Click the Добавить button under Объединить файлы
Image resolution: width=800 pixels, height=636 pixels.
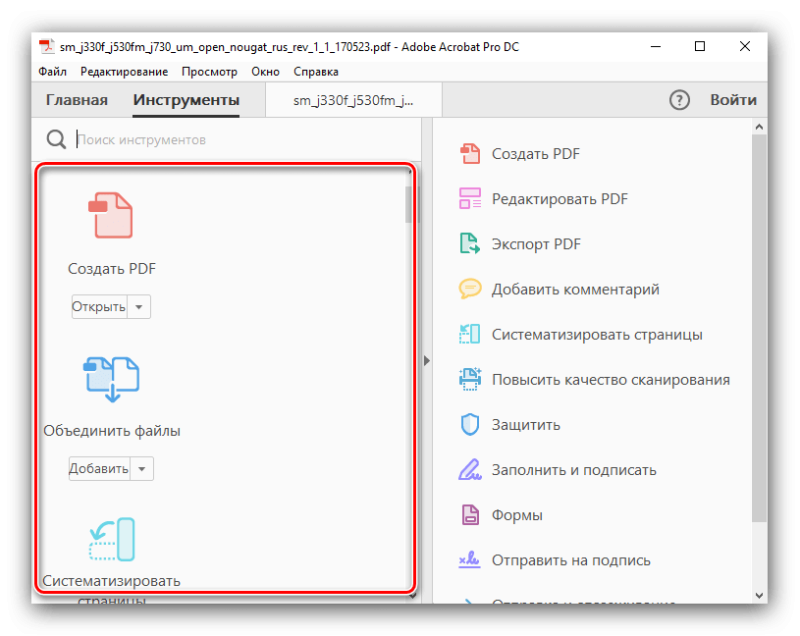99,468
